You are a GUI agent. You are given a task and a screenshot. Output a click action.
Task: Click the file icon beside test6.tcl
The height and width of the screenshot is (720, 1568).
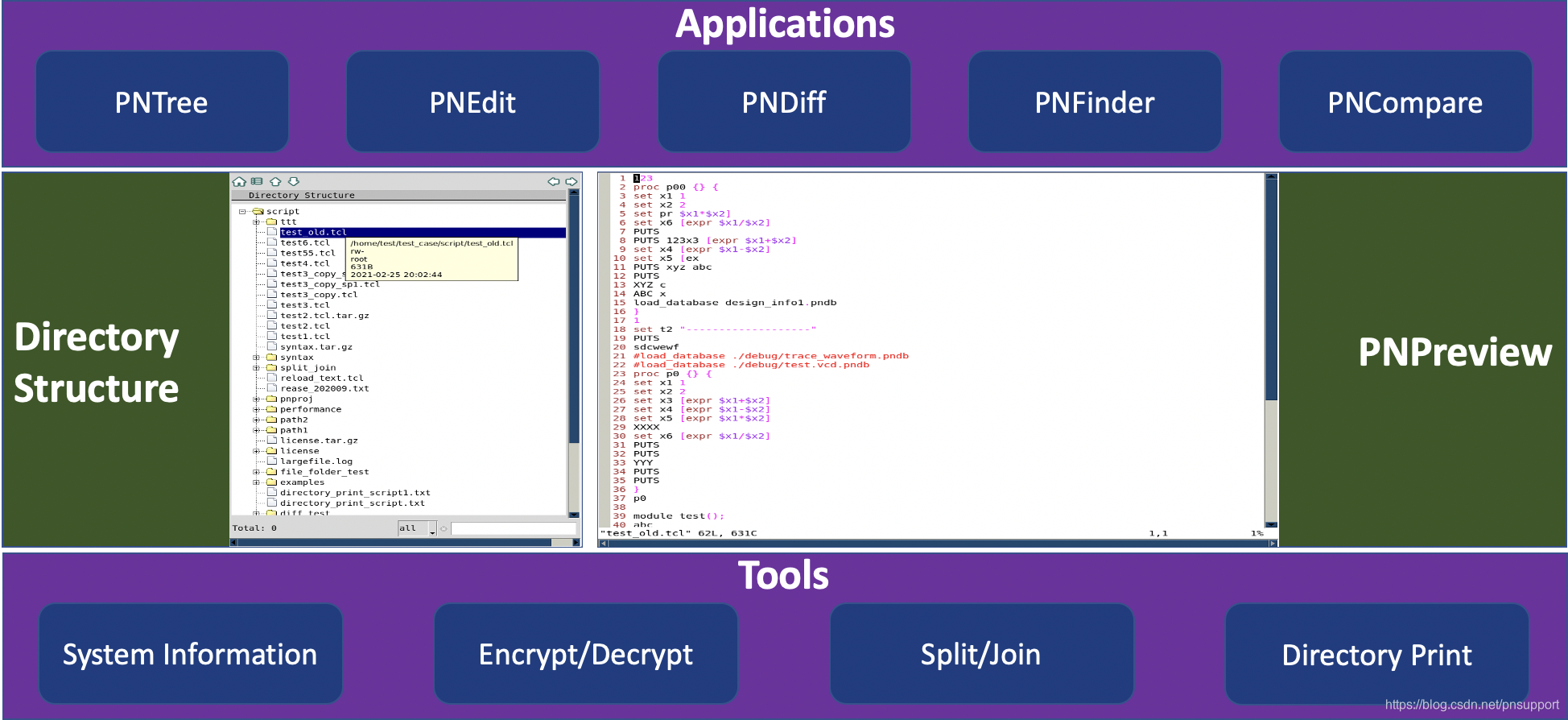(272, 242)
